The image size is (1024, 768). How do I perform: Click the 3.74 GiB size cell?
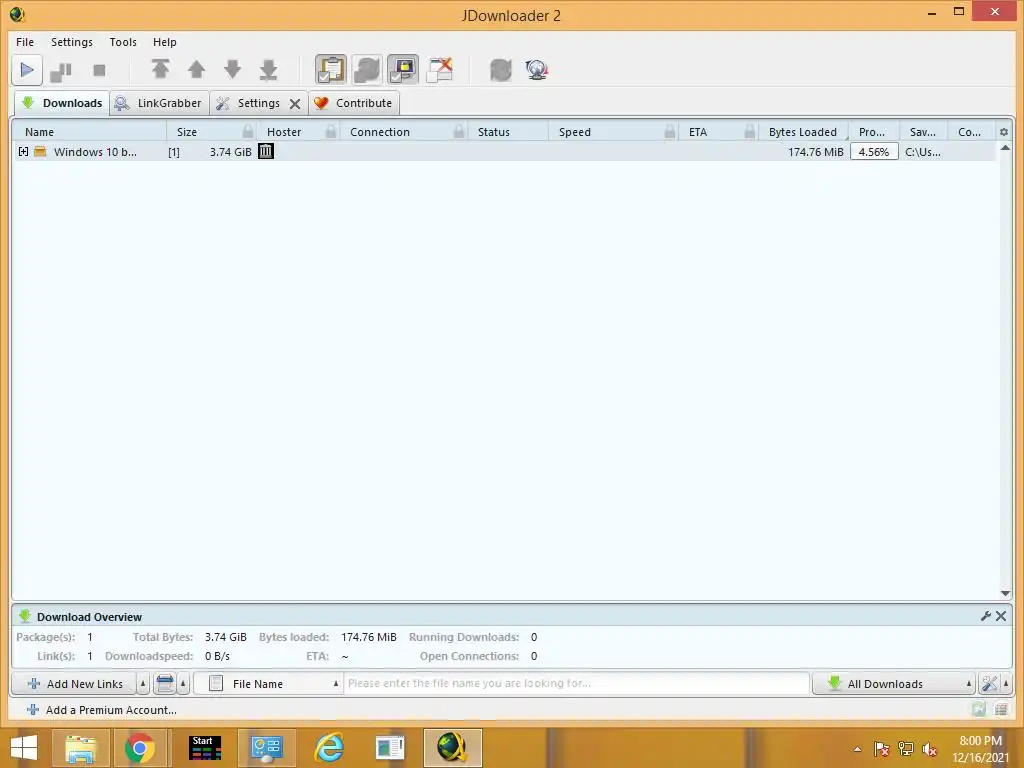[x=230, y=152]
